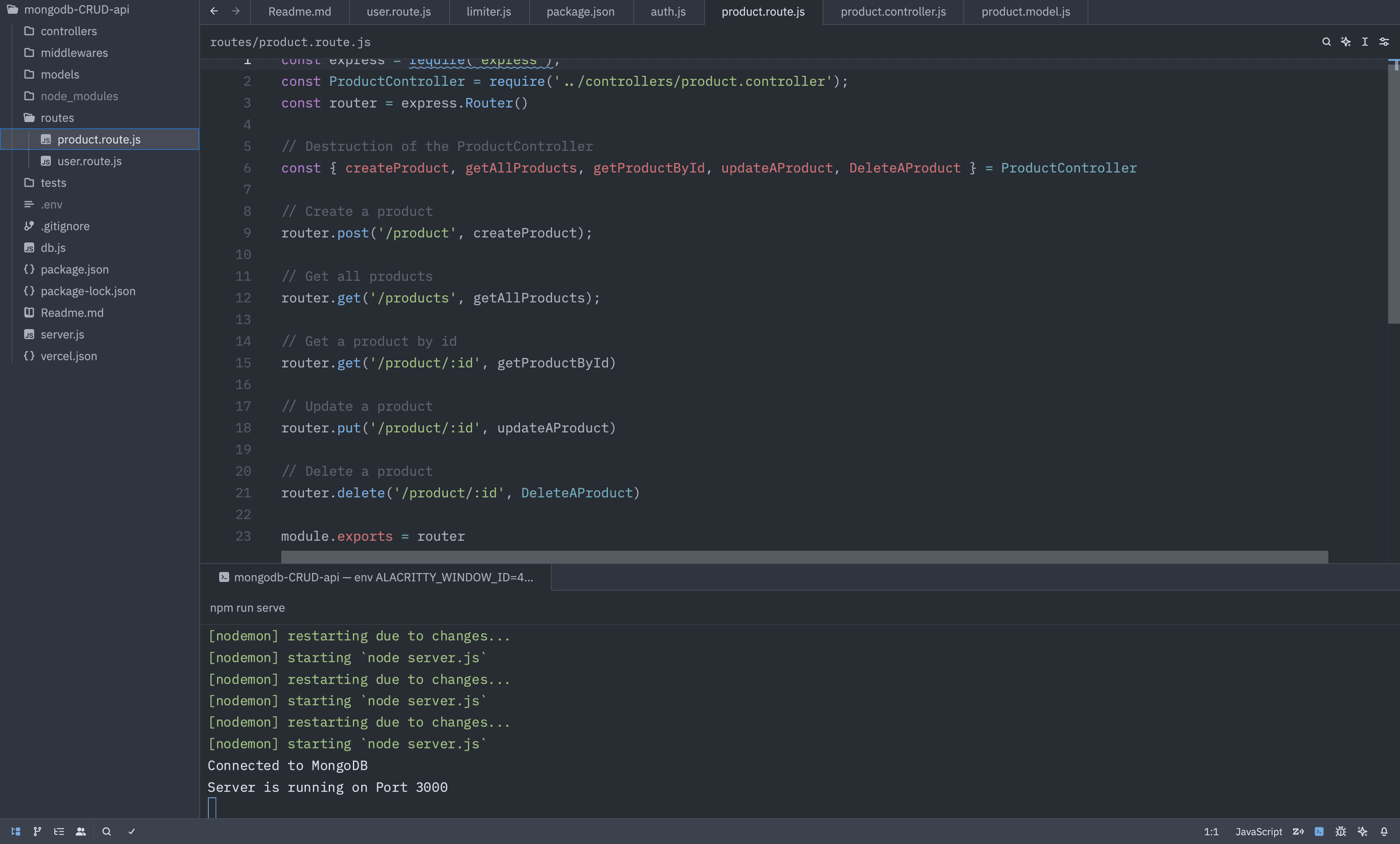The height and width of the screenshot is (844, 1400).
Task: Open the .gitignore file
Action: tap(100, 225)
